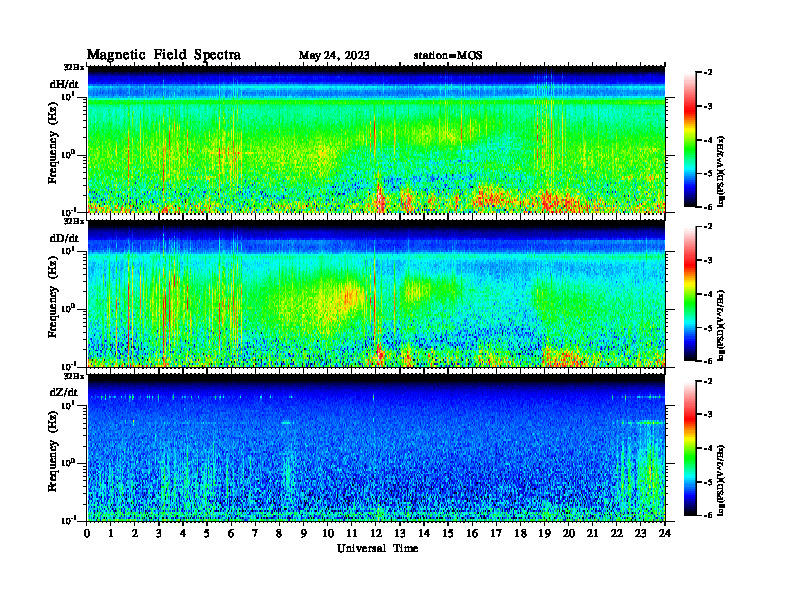This screenshot has height=612, width=792.
Task: Click hour "19" on the Universal Time axis
Action: pos(544,533)
